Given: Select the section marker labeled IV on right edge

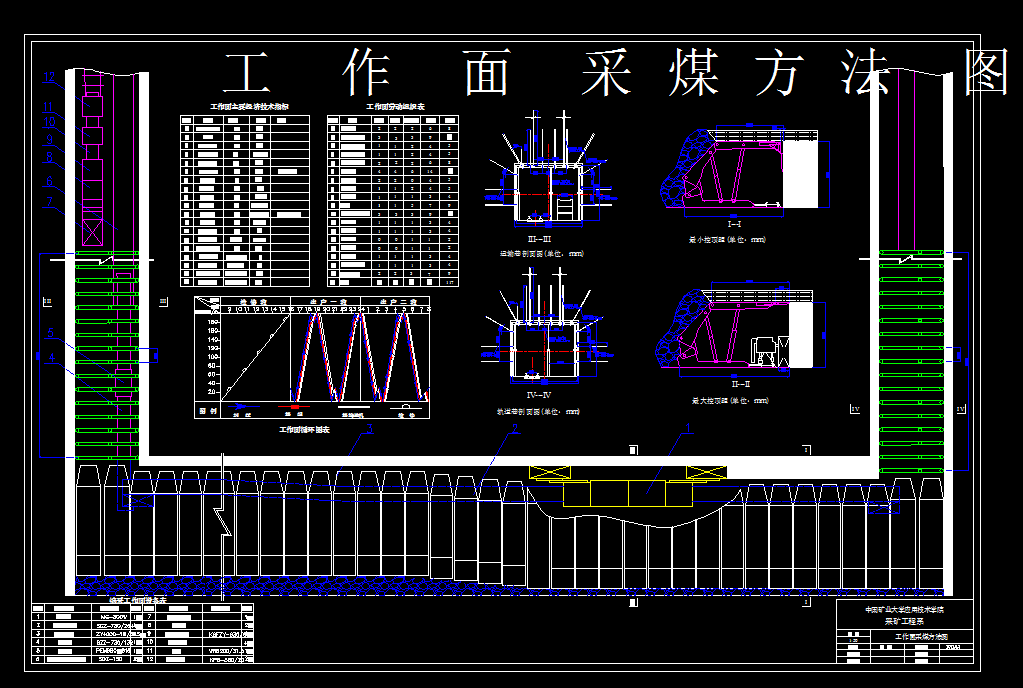Looking at the screenshot, I should (x=961, y=409).
